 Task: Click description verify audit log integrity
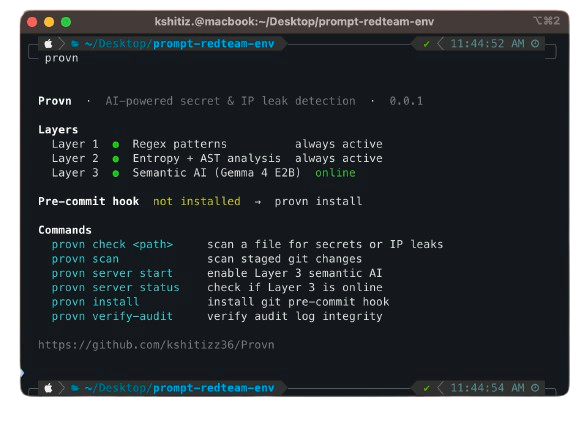tap(295, 316)
